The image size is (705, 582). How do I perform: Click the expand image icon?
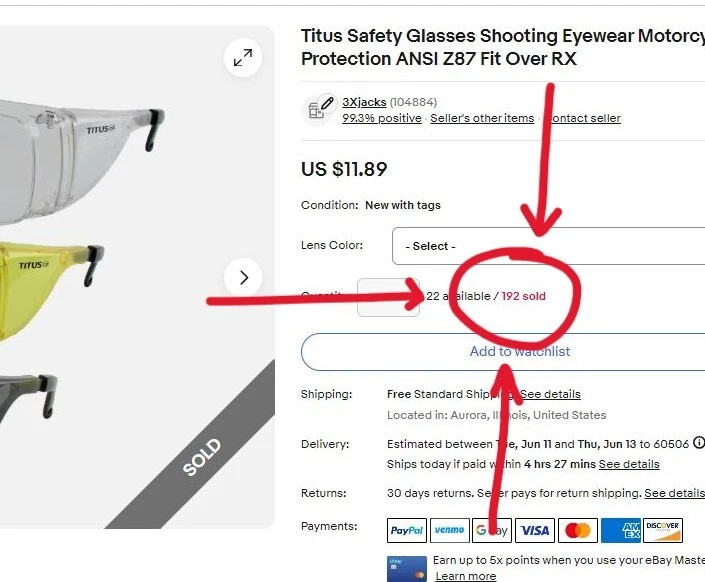[243, 58]
